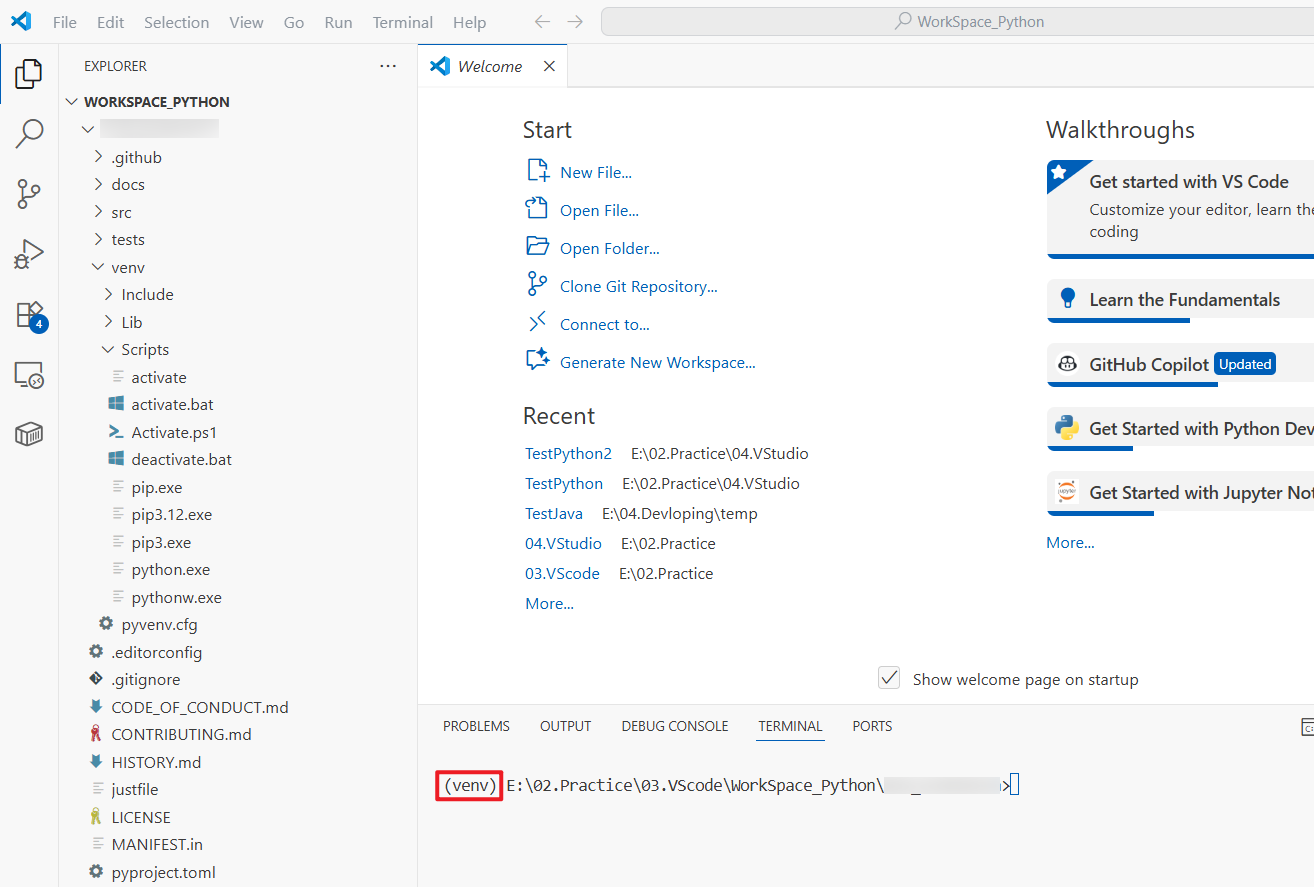The image size is (1314, 887).
Task: Expand the tests folder
Action: click(98, 239)
